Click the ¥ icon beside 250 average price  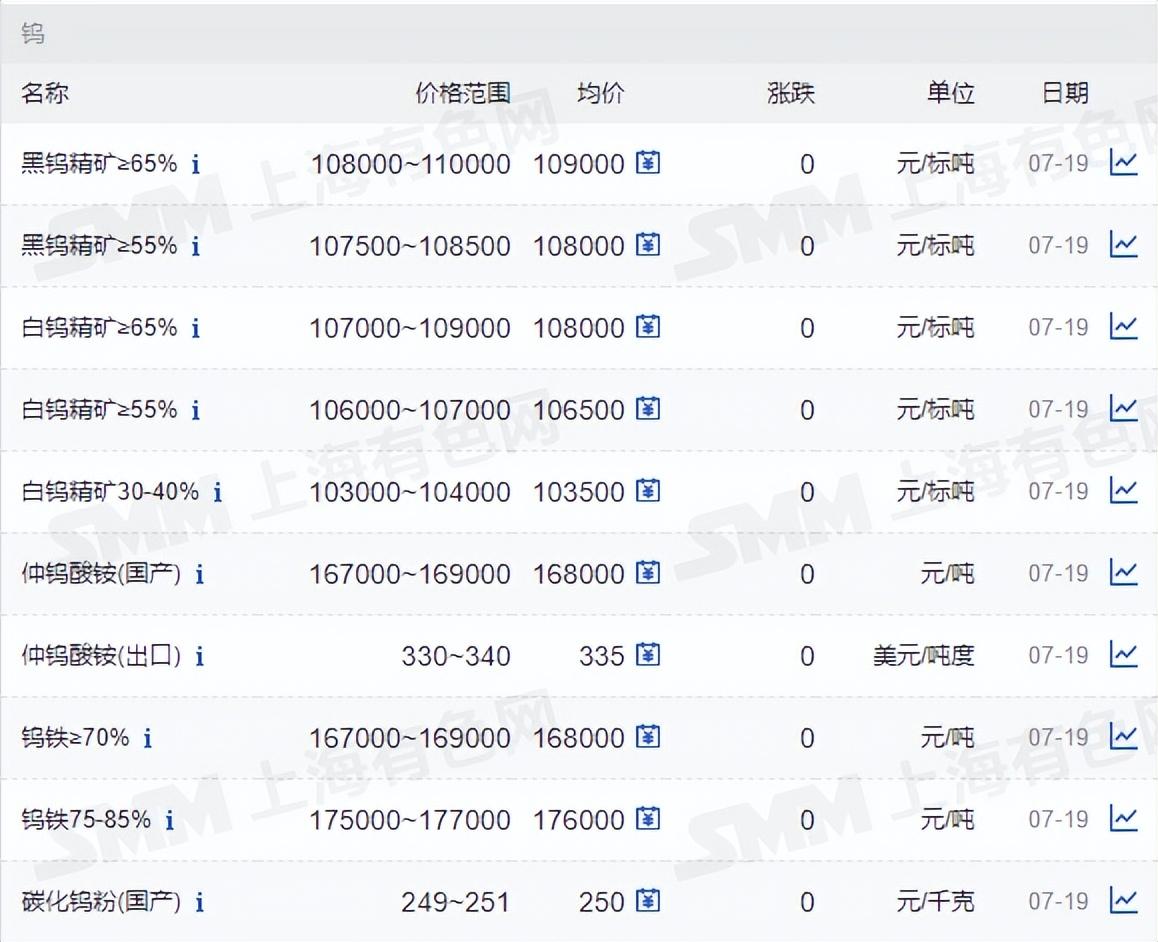click(648, 901)
